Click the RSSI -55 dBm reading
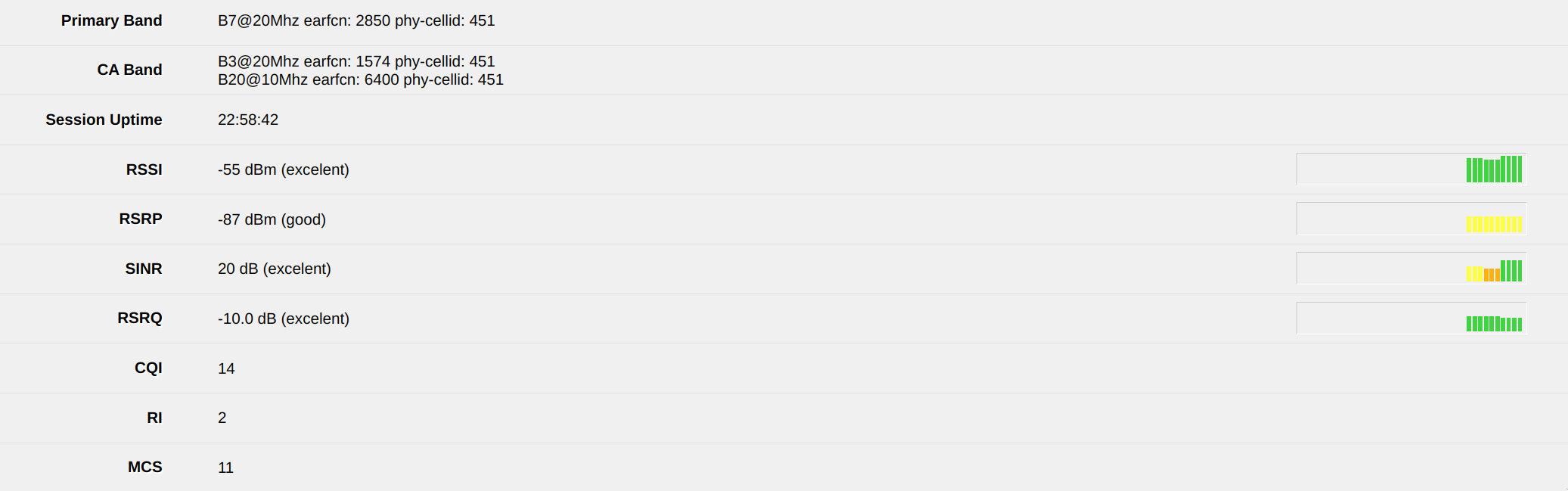The image size is (1568, 491). [283, 169]
